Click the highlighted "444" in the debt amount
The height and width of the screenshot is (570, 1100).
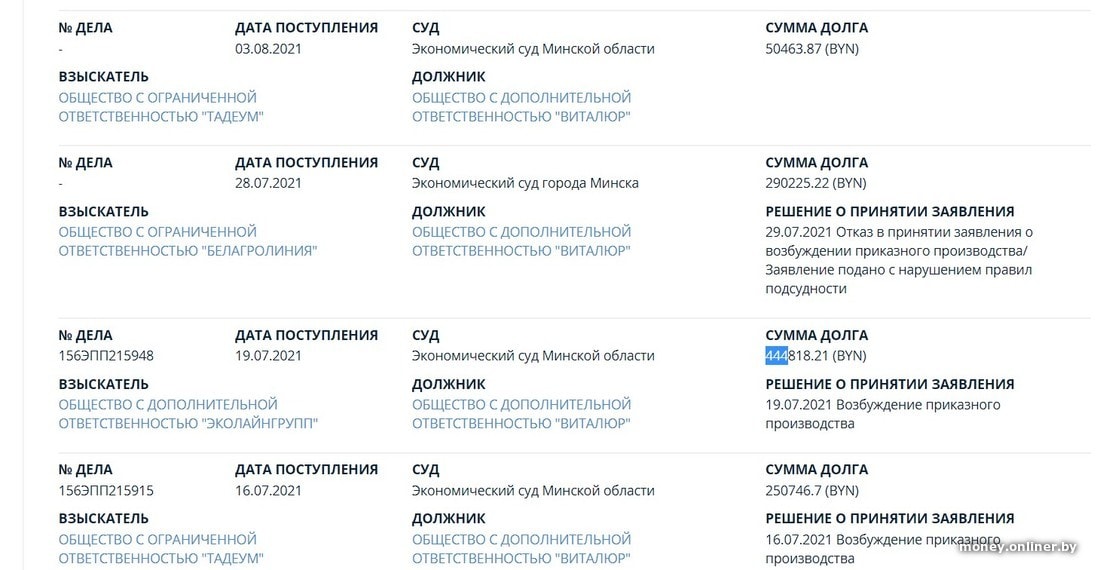point(776,356)
